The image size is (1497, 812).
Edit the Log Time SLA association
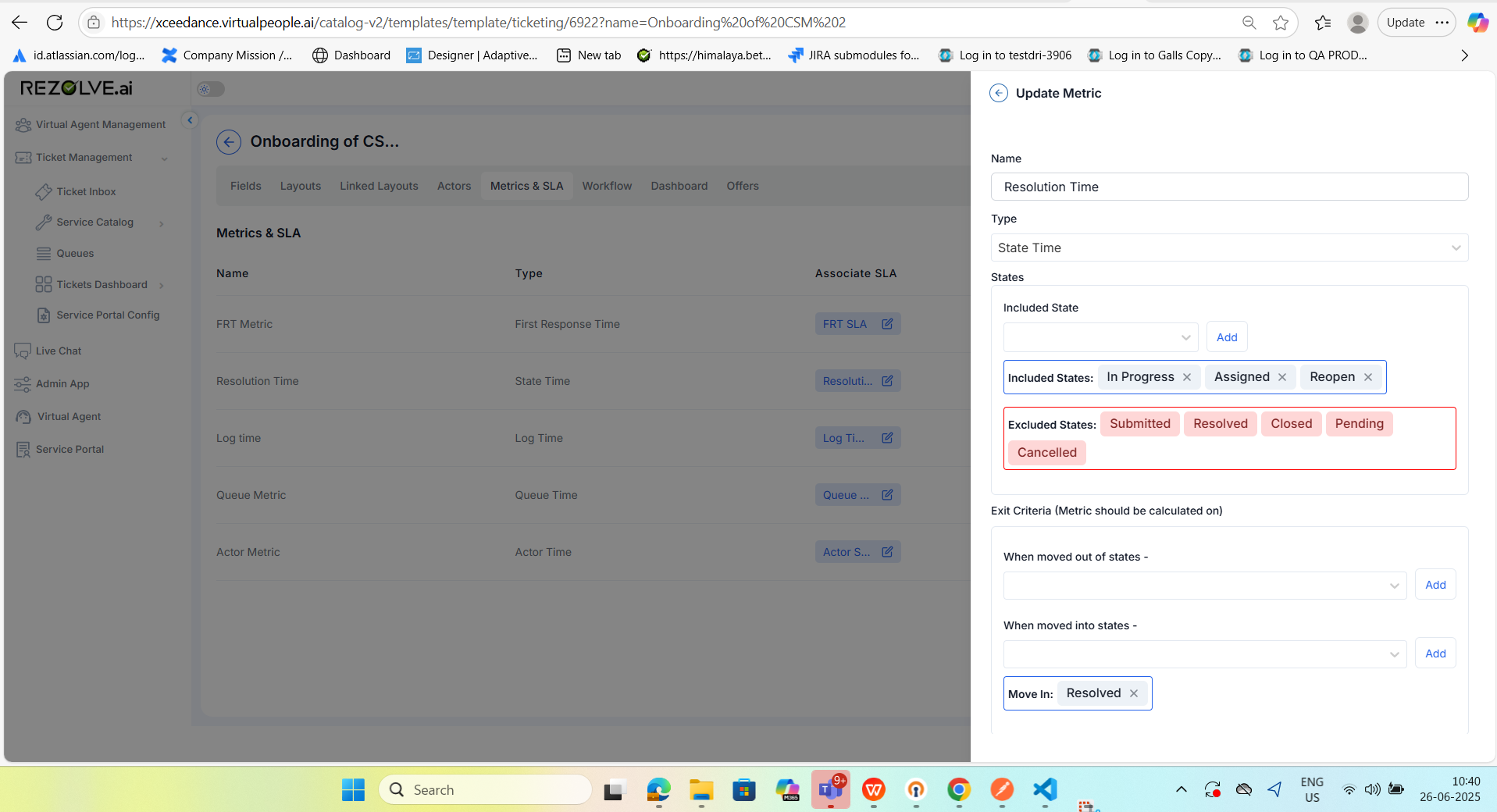(887, 438)
